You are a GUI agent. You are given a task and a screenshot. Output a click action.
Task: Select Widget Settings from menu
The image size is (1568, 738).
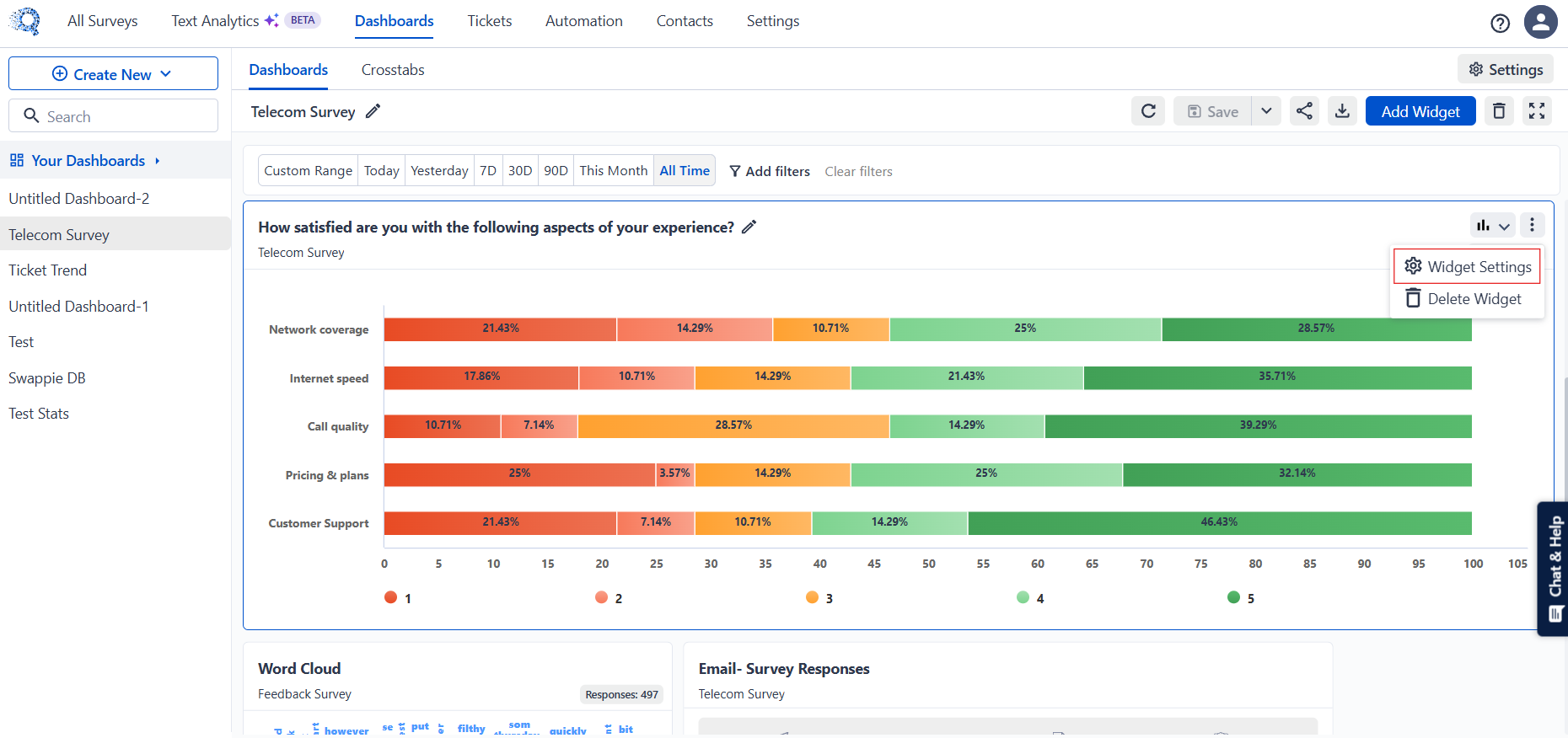[x=1467, y=266]
